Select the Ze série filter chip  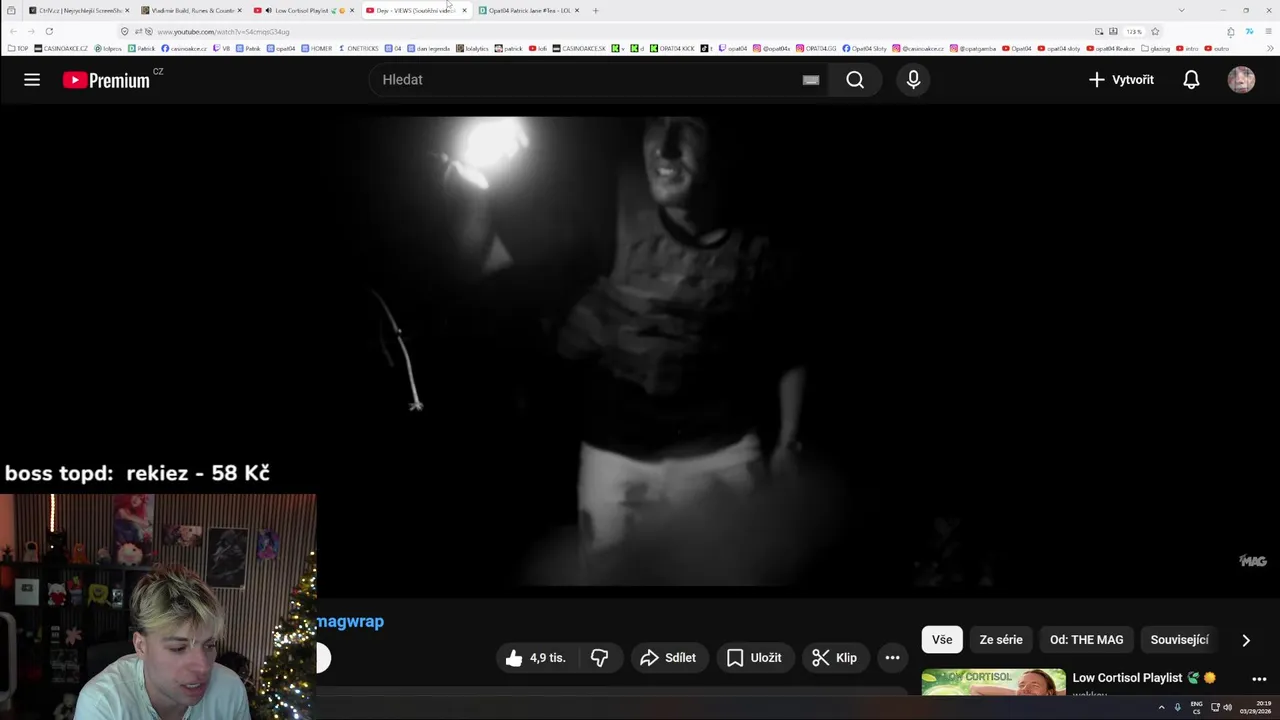click(x=1001, y=640)
